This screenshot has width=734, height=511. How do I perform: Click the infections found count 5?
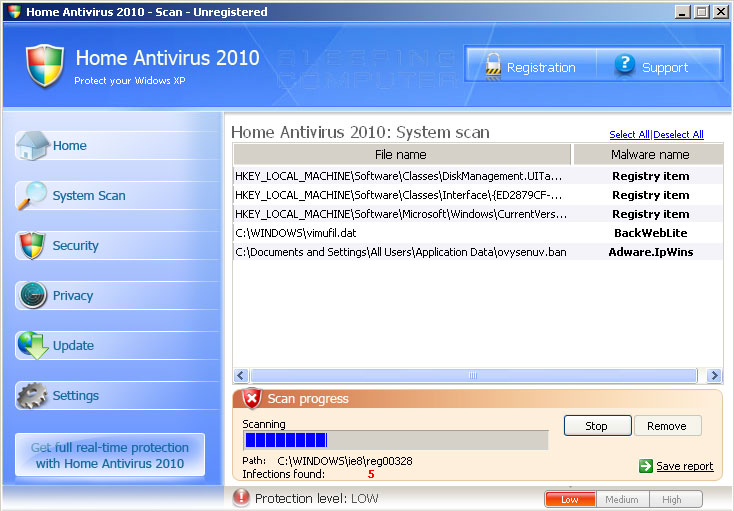click(371, 474)
